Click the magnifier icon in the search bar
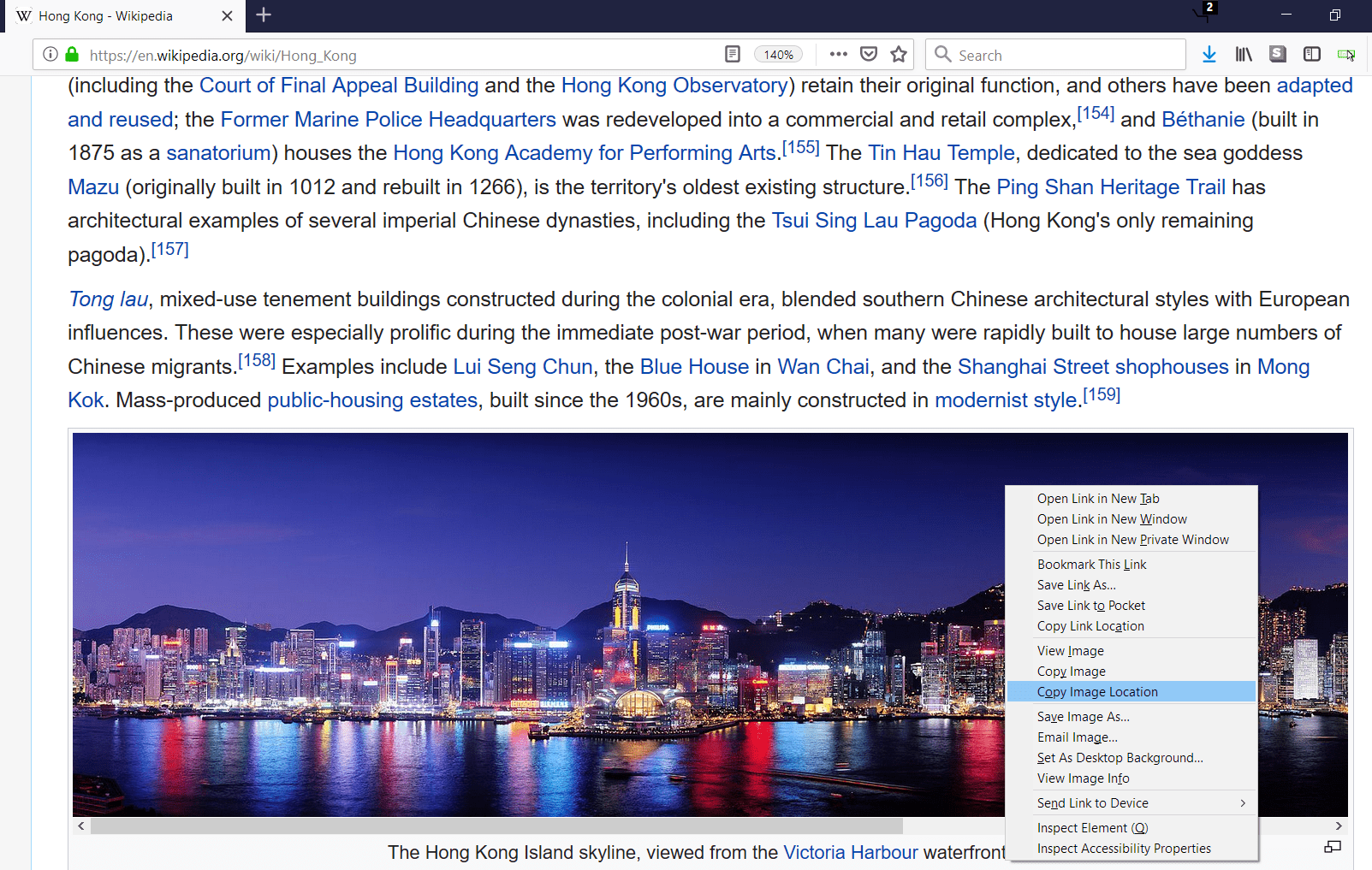The width and height of the screenshot is (1372, 870). (x=942, y=54)
